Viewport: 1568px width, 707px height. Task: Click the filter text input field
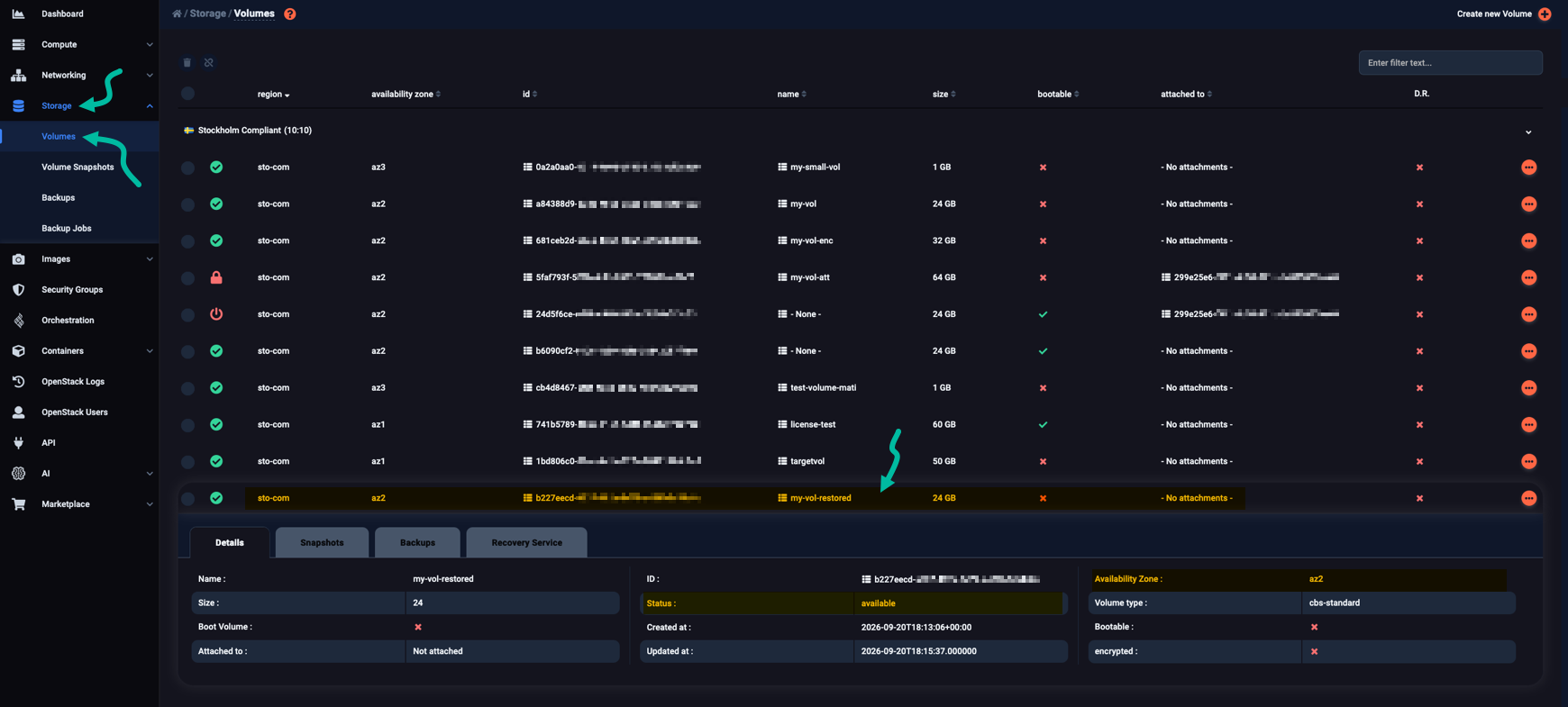click(1450, 63)
